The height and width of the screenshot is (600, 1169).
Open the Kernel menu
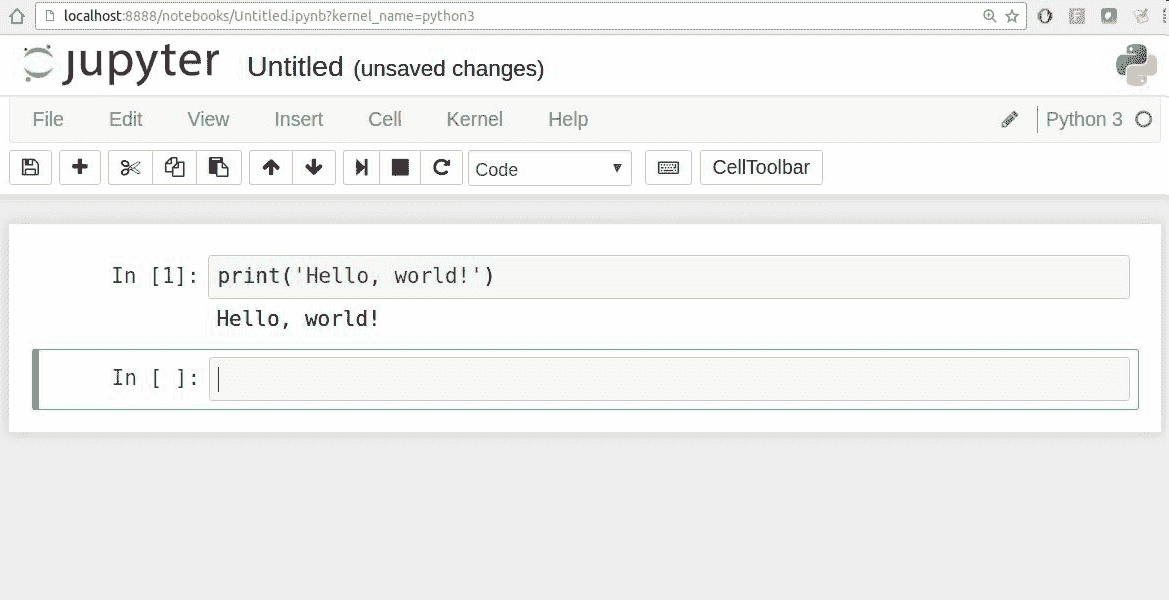point(474,119)
